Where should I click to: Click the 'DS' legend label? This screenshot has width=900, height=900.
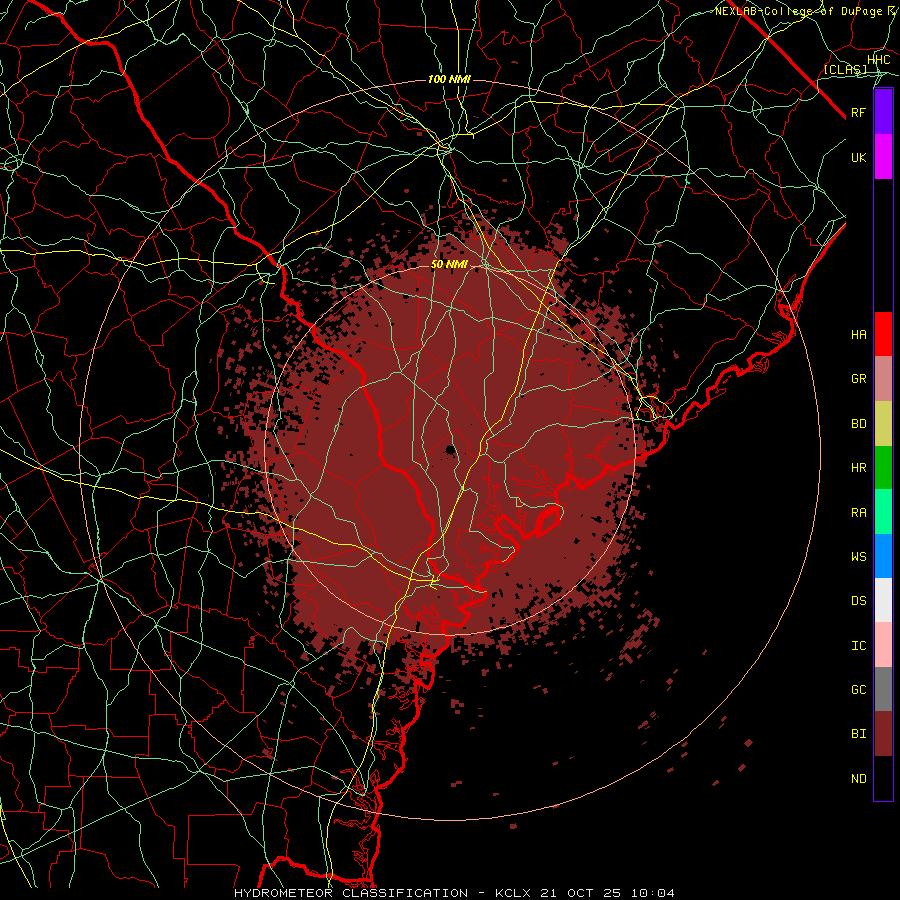[x=859, y=601]
